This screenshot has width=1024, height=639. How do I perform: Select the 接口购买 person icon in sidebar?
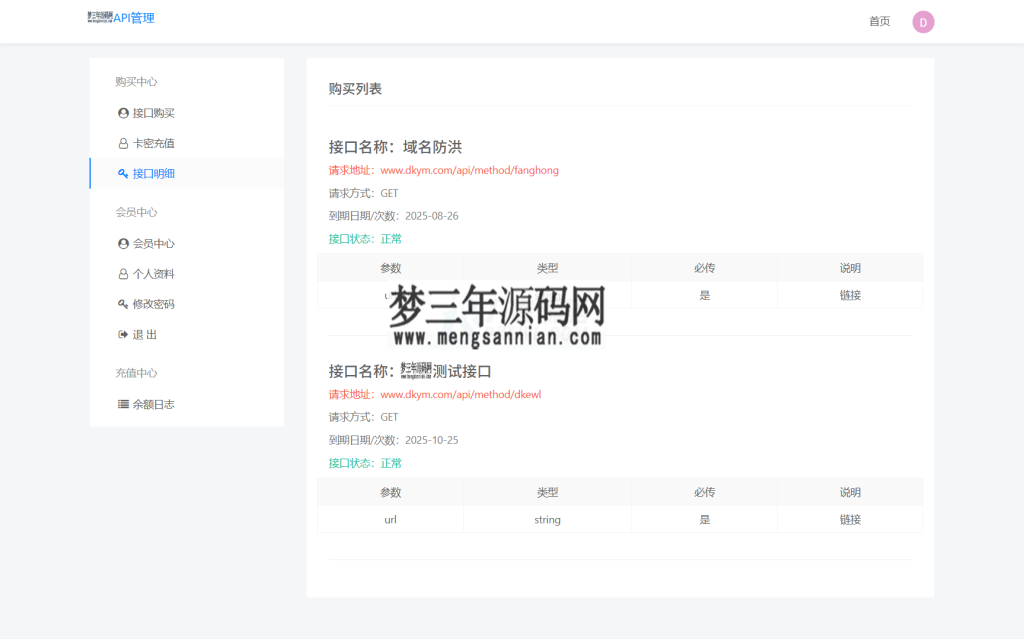[x=121, y=113]
